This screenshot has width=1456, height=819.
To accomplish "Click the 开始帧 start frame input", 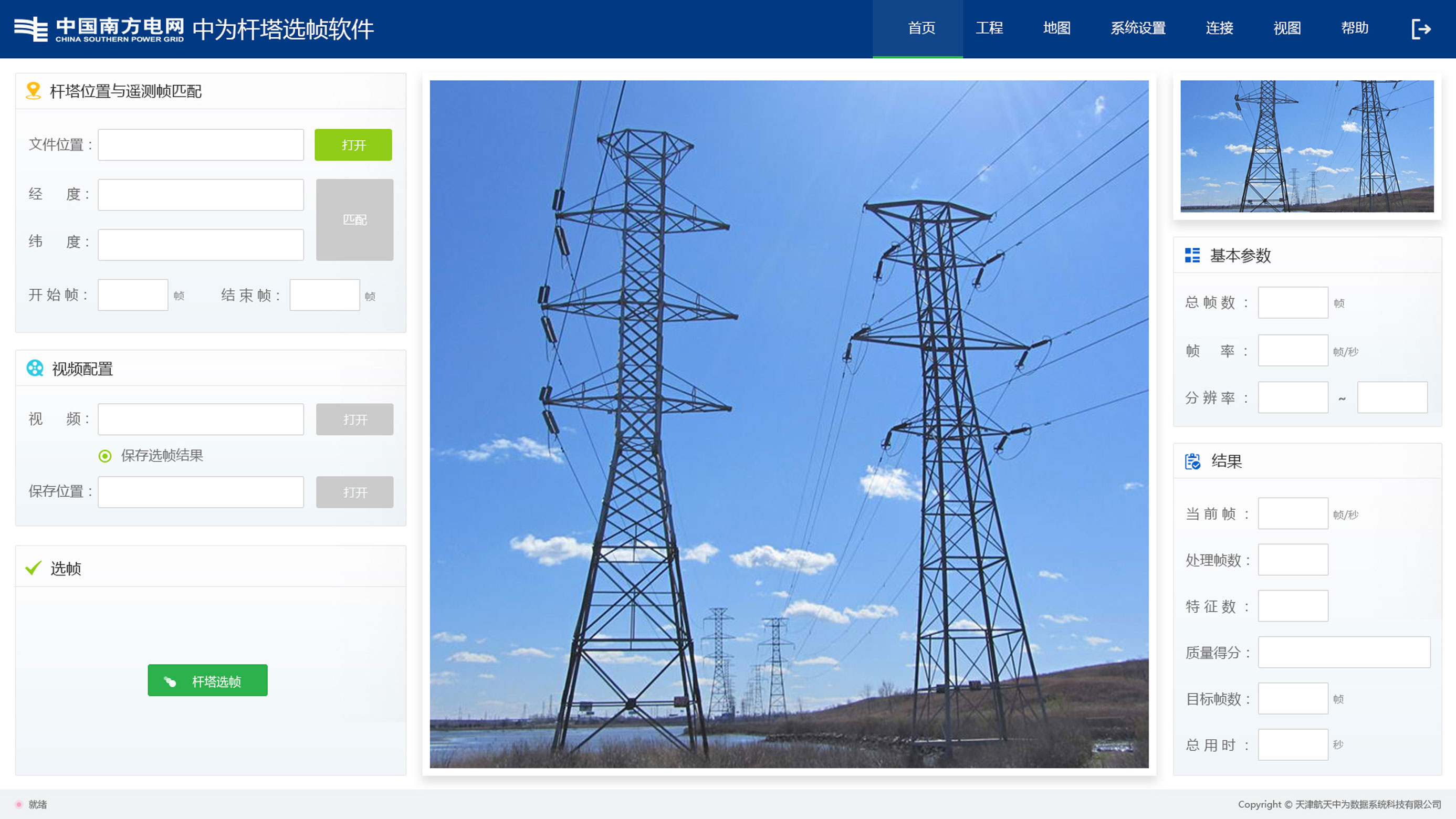I will pos(133,295).
